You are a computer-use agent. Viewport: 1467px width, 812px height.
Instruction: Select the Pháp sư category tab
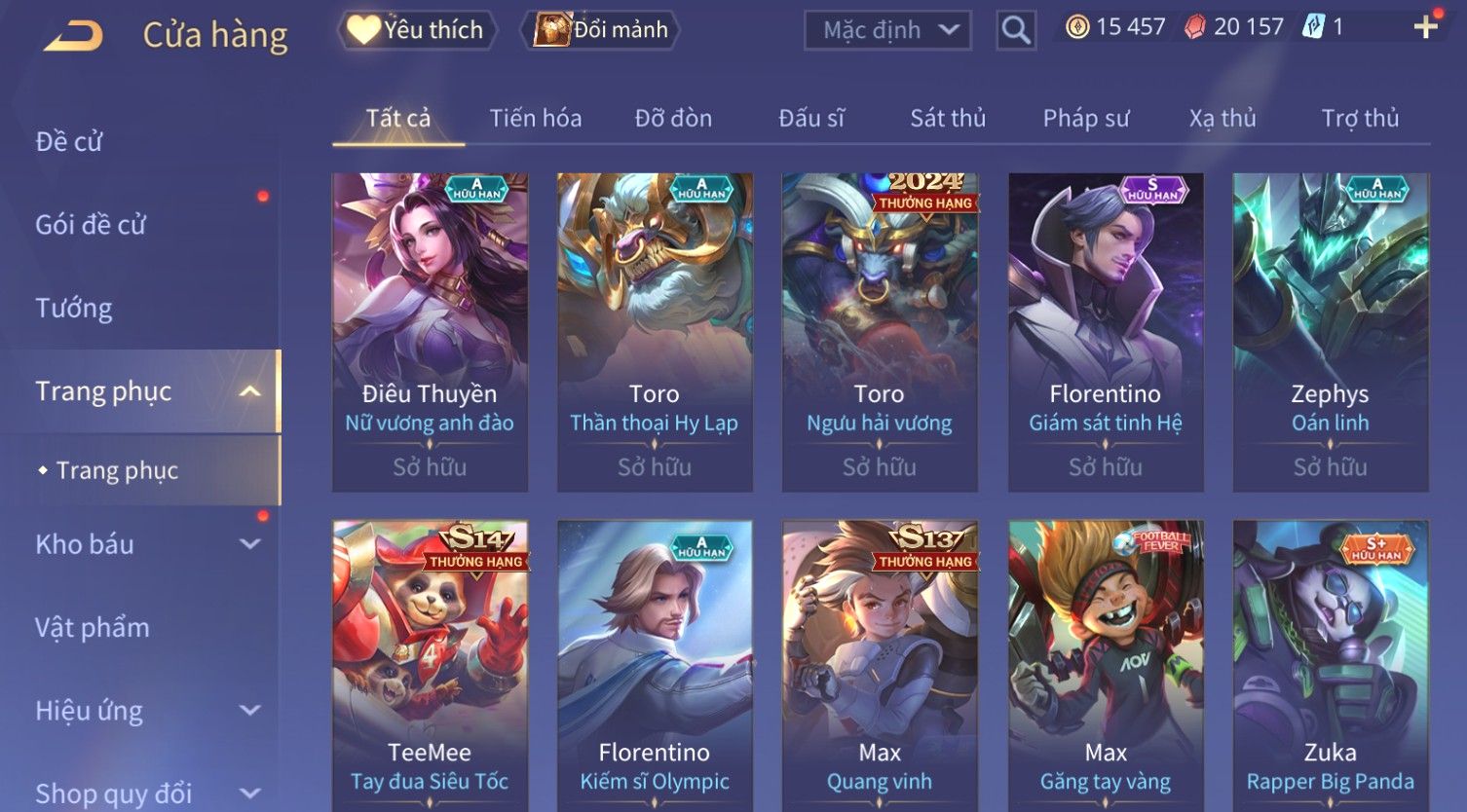point(1086,119)
